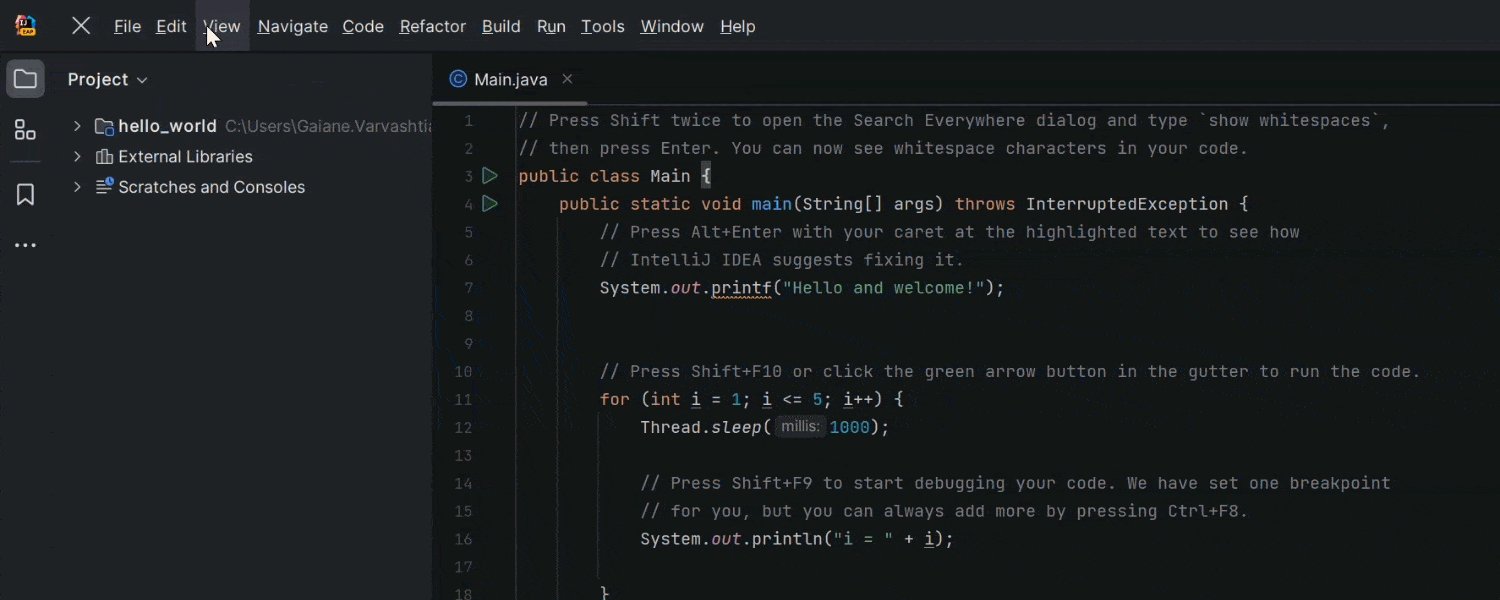
Task: Close the Main.java editor tab
Action: pyautogui.click(x=567, y=79)
